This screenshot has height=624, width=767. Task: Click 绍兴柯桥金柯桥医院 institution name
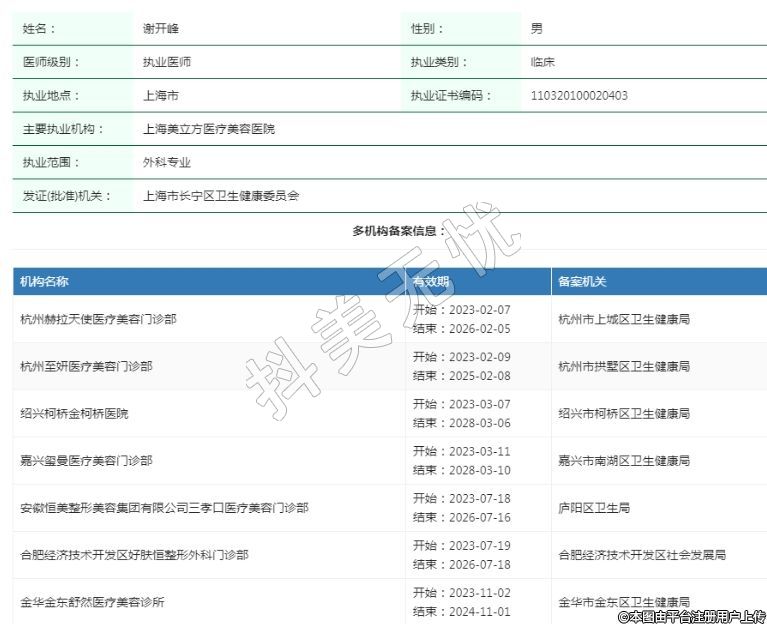tap(74, 414)
